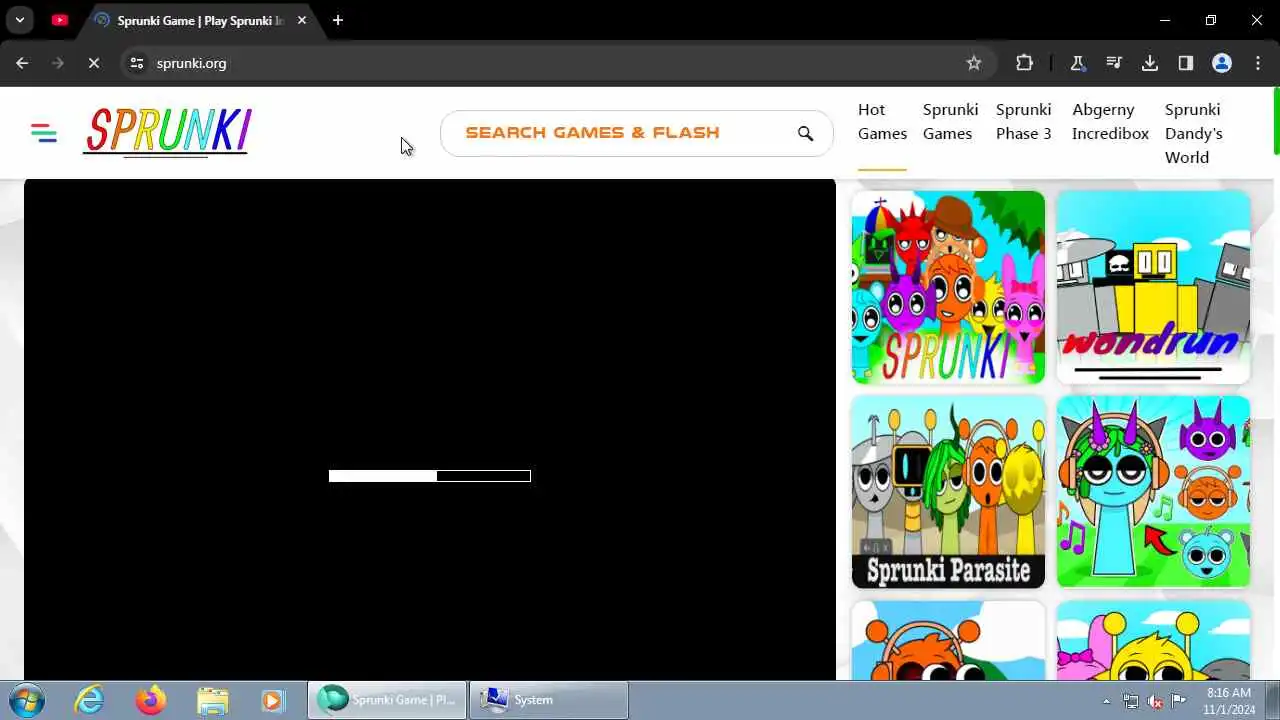The image size is (1280, 720).
Task: Open the orange headphone character game thumbnail
Action: (x=948, y=640)
